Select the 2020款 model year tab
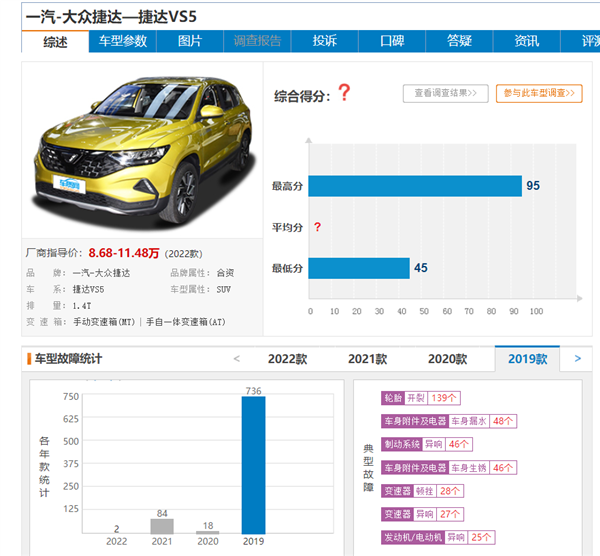600x556 pixels. click(448, 359)
